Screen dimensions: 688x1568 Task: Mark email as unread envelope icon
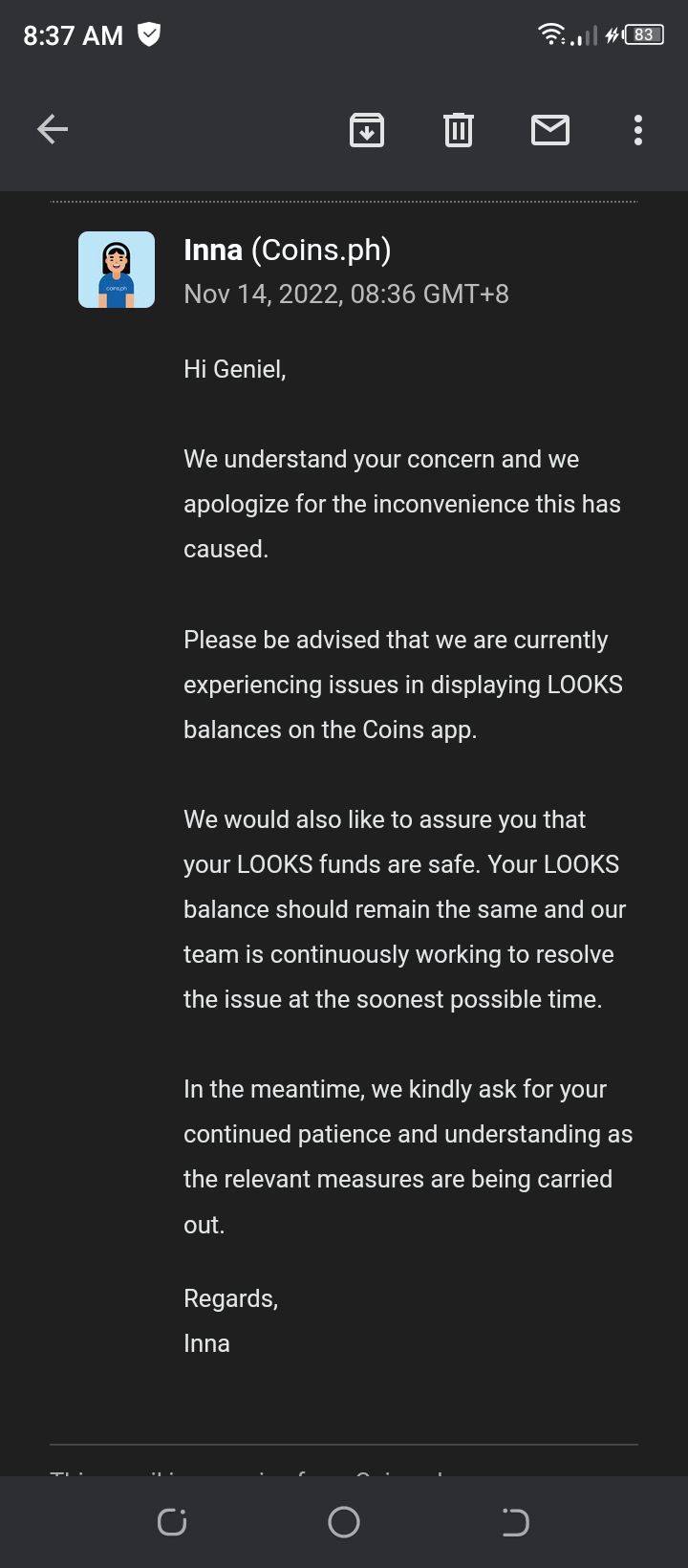pos(550,129)
